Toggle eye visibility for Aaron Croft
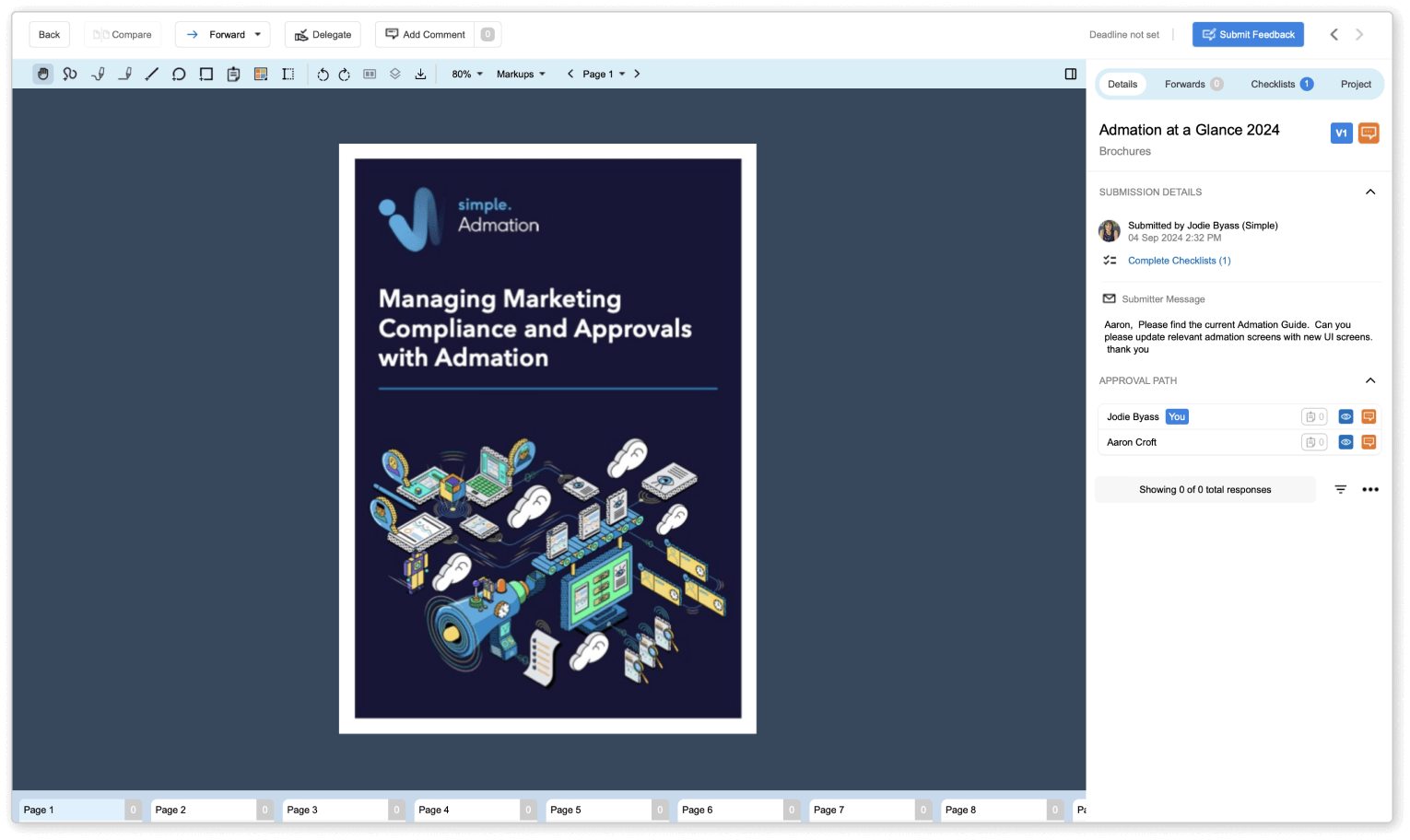 (1345, 442)
